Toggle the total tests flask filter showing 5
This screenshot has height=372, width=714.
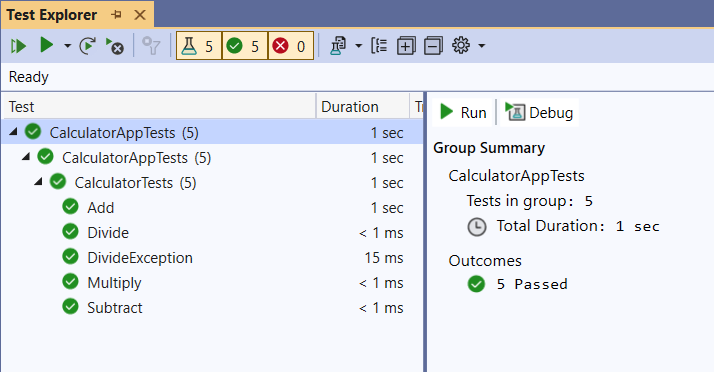pyautogui.click(x=199, y=46)
